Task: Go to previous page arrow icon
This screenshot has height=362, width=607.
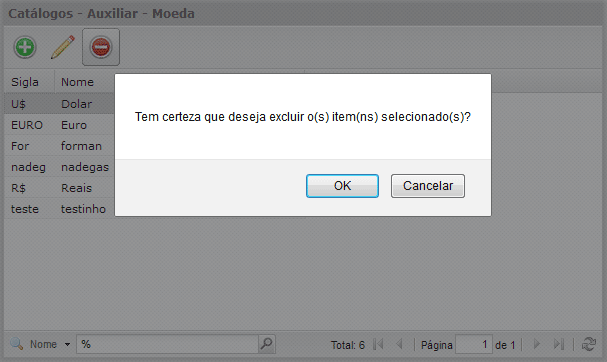Action: [400, 344]
